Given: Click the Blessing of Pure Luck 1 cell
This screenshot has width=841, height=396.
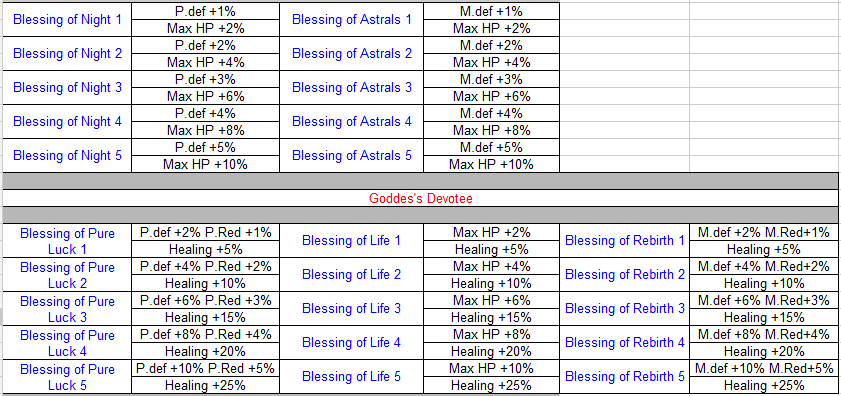Looking at the screenshot, I should pyautogui.click(x=67, y=241).
